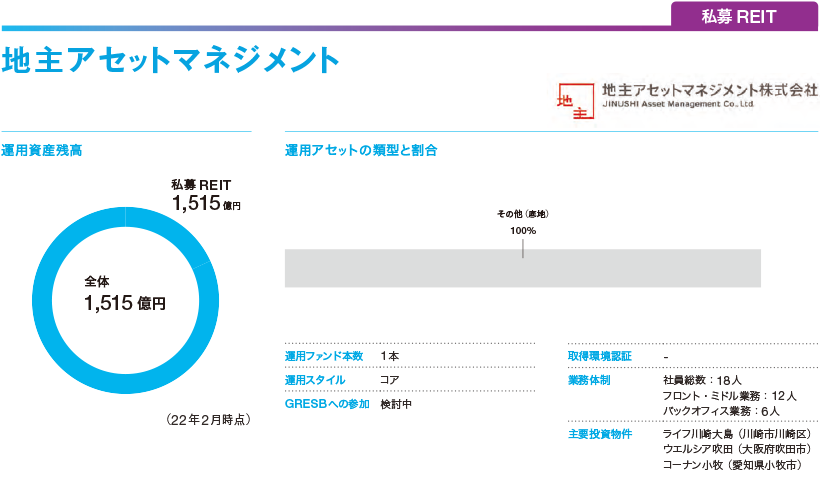Viewport: 820px width, 495px height.
Task: Click the GRESBへの参加 label
Action: point(327,404)
